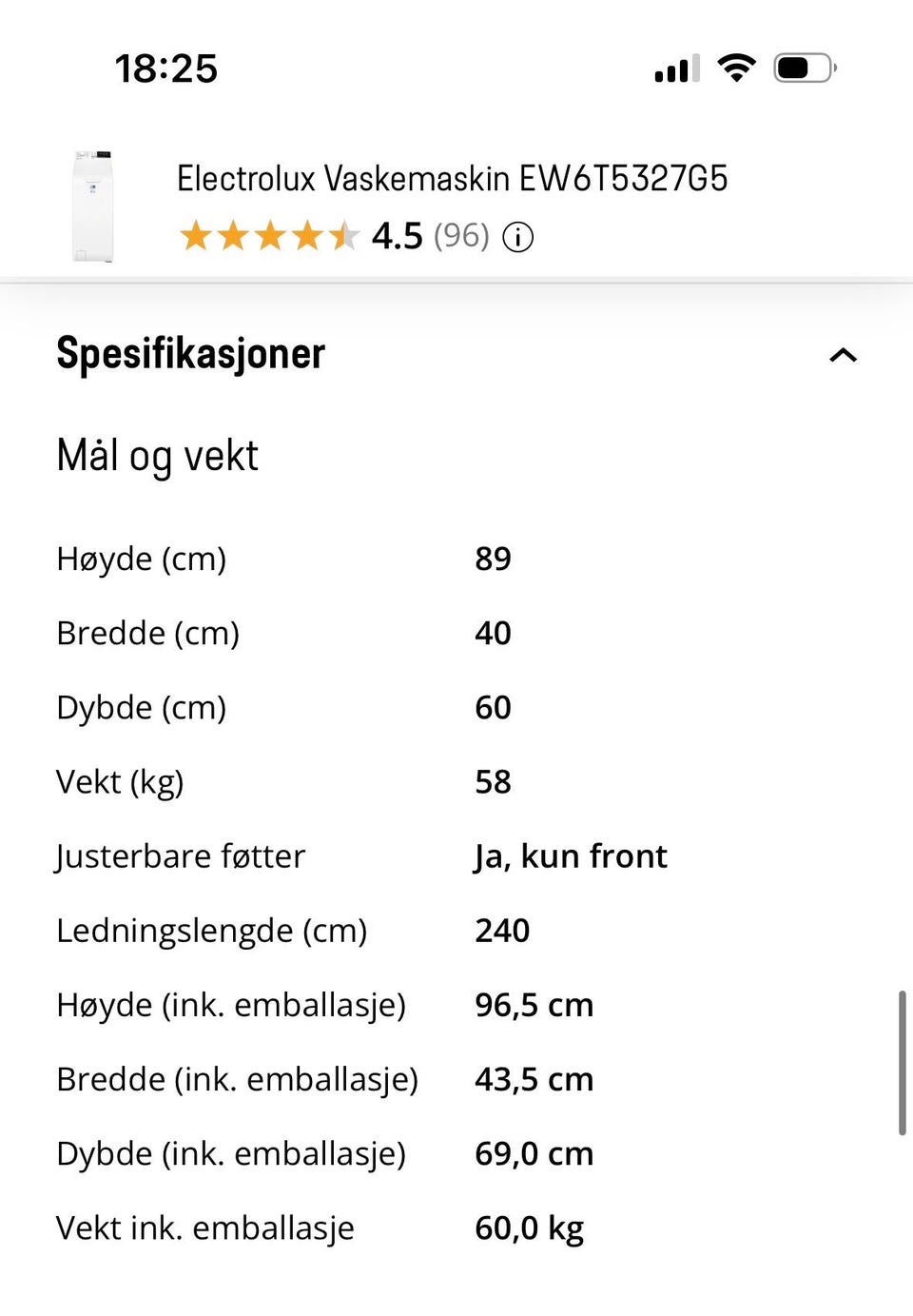Screen dimensions: 913x1316
Task: Open the washing machine product thumbnail
Action: [93, 206]
